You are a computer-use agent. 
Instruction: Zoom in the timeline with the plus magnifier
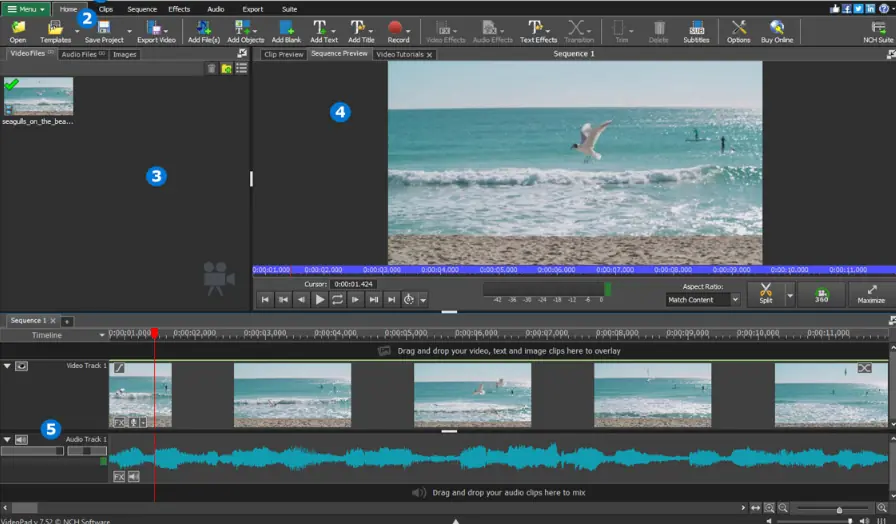click(x=882, y=508)
